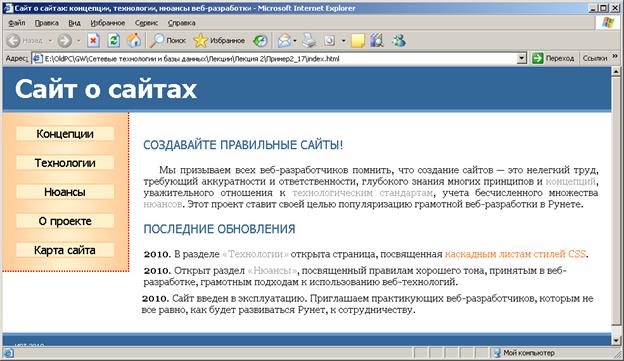Open the Правка menu
Image resolution: width=624 pixels, height=361 pixels.
[x=47, y=23]
